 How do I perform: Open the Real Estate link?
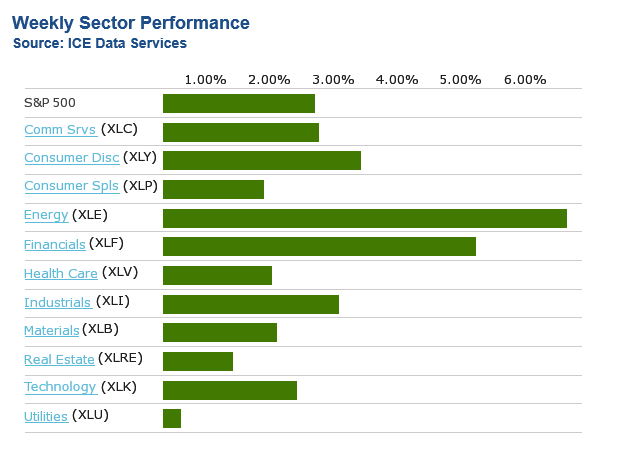point(59,360)
